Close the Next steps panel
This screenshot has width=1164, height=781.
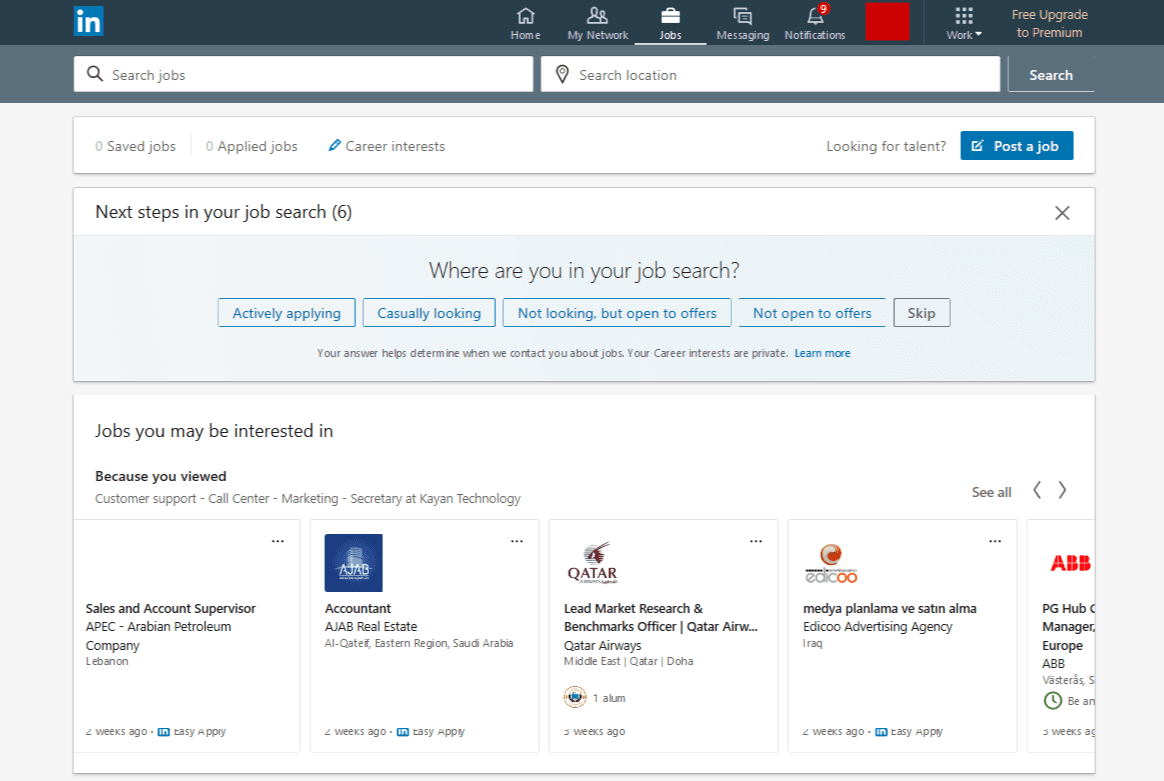pyautogui.click(x=1062, y=213)
